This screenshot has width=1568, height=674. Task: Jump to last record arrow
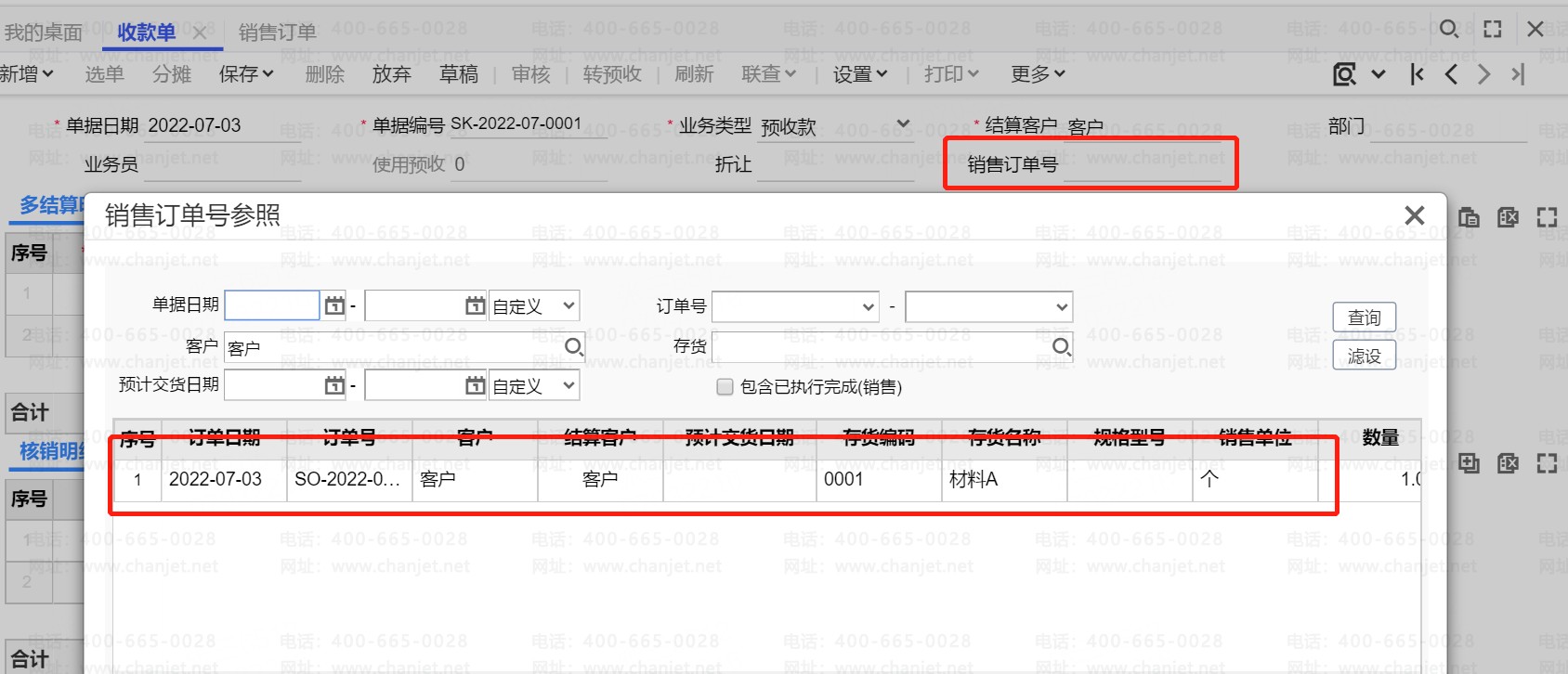tap(1518, 74)
